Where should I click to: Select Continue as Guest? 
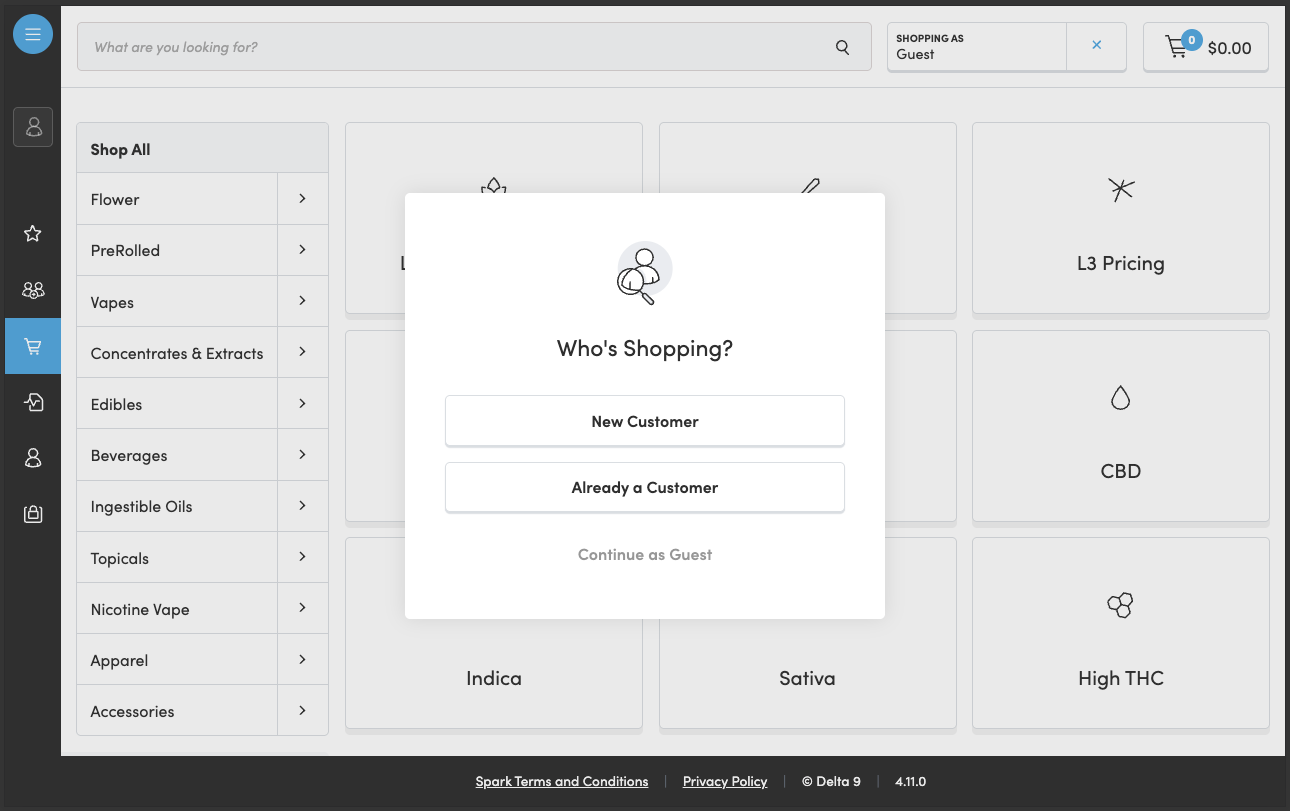pyautogui.click(x=645, y=554)
